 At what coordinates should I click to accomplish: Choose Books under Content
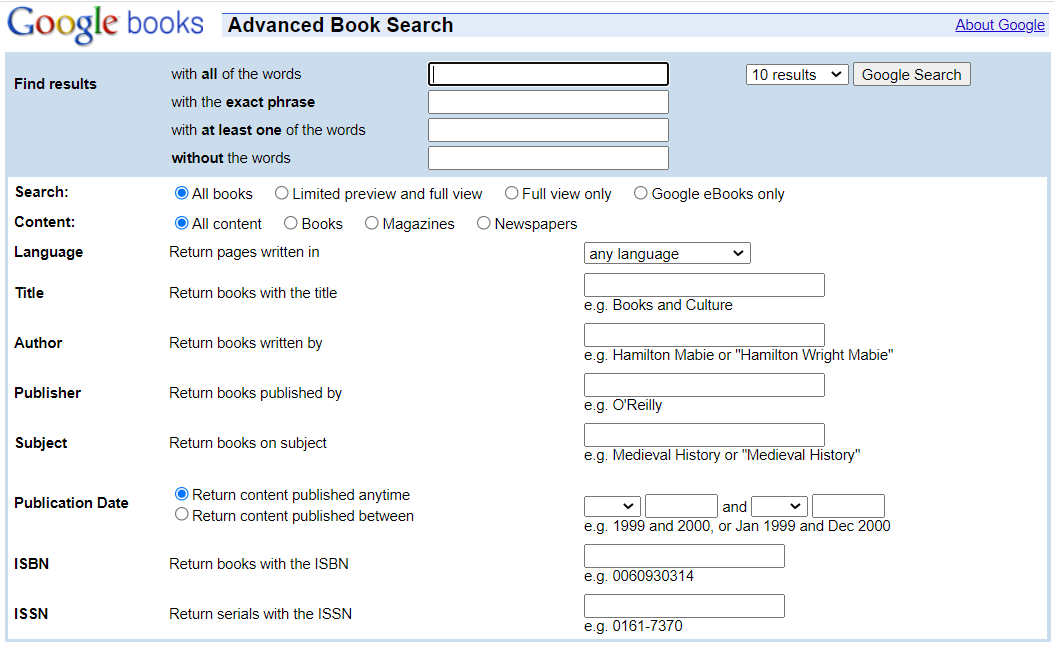(290, 223)
